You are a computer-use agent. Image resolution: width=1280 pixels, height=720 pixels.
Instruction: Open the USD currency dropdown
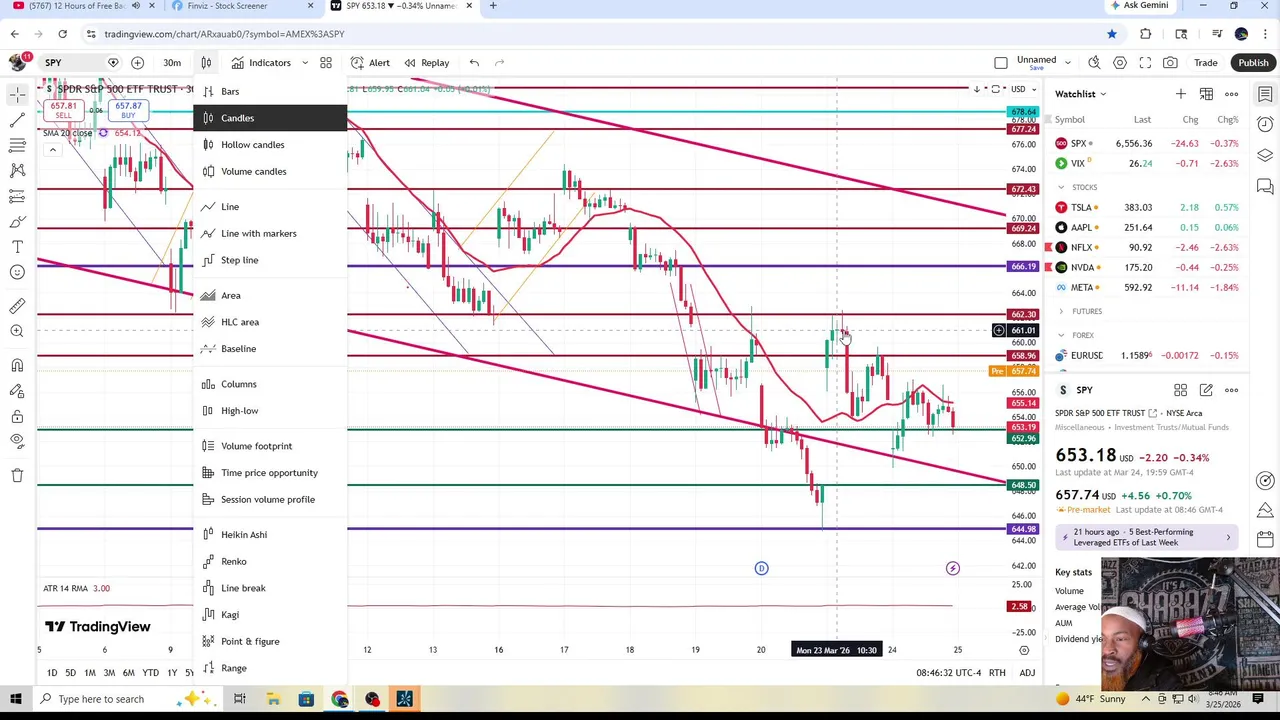click(1023, 89)
